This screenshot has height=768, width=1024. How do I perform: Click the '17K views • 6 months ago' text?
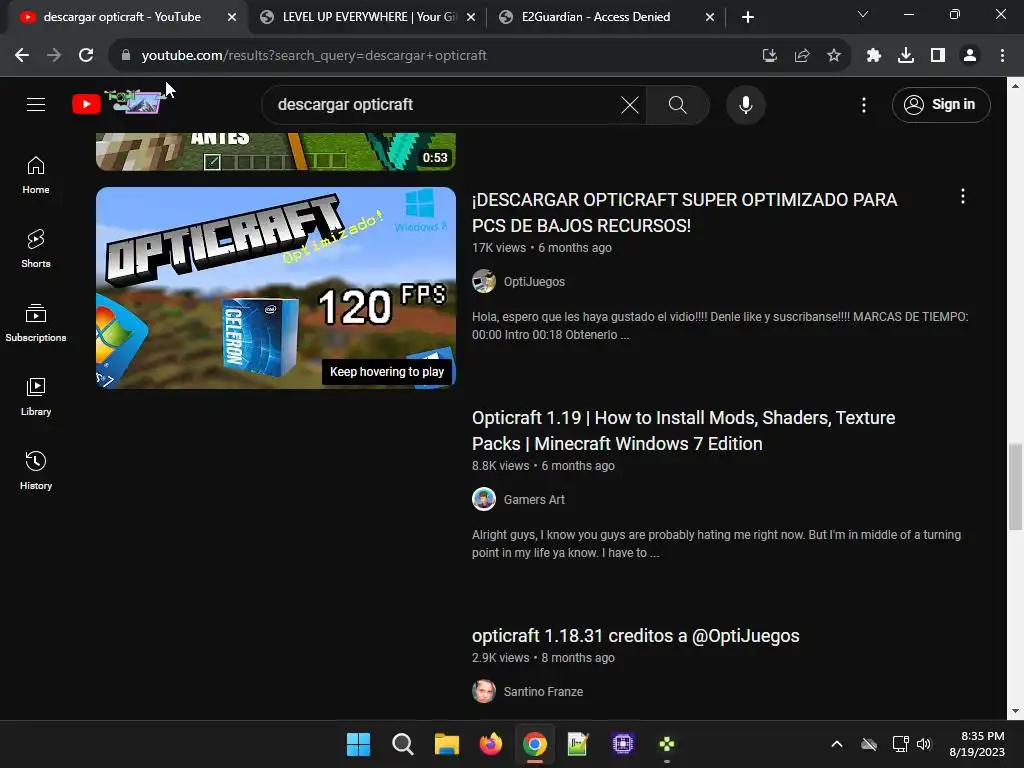[x=542, y=248]
